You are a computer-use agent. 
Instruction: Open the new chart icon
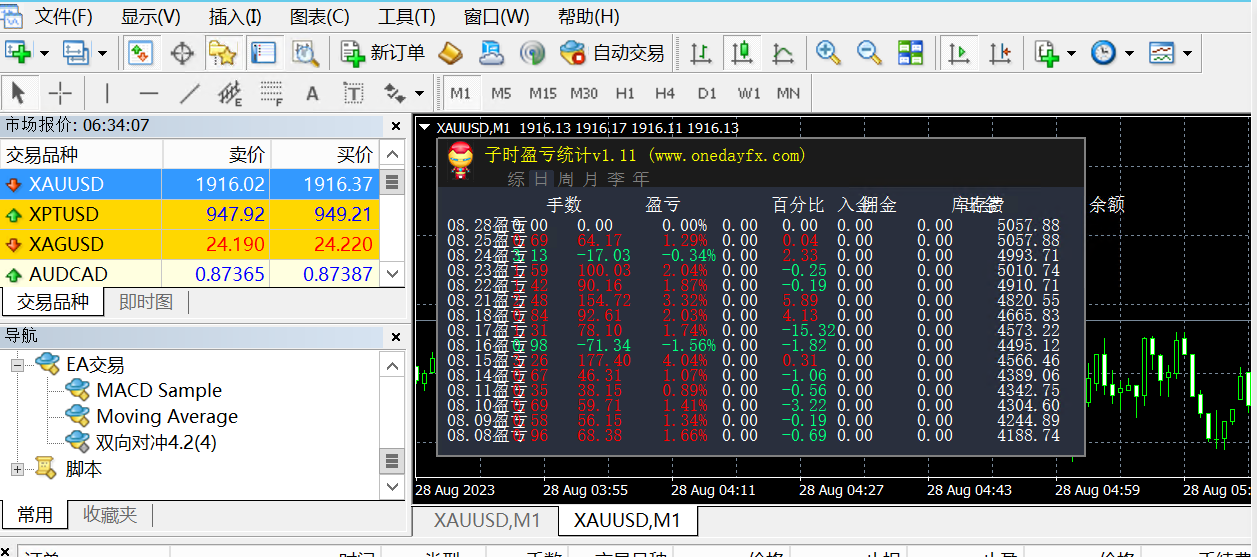coord(19,53)
